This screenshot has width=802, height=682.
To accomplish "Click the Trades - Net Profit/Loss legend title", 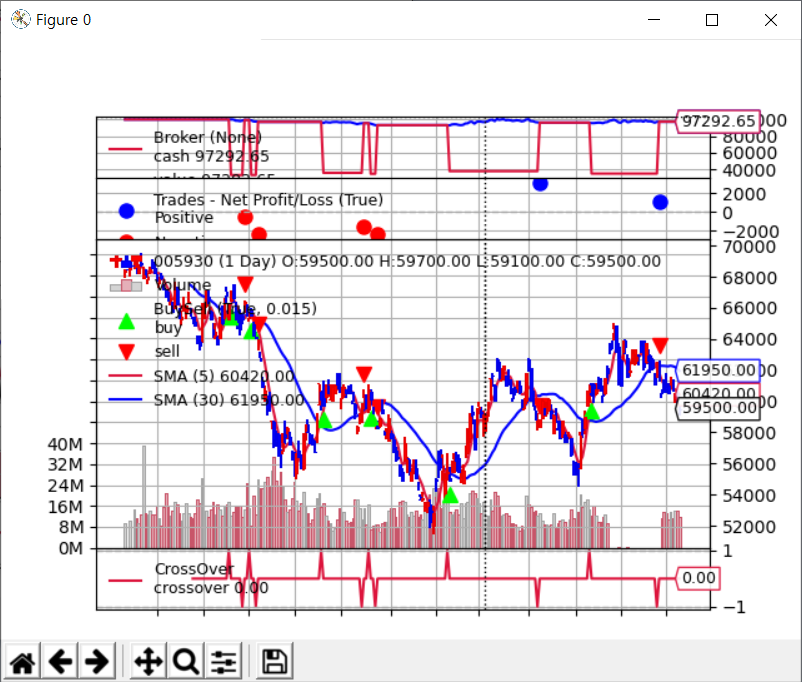I will pyautogui.click(x=269, y=200).
